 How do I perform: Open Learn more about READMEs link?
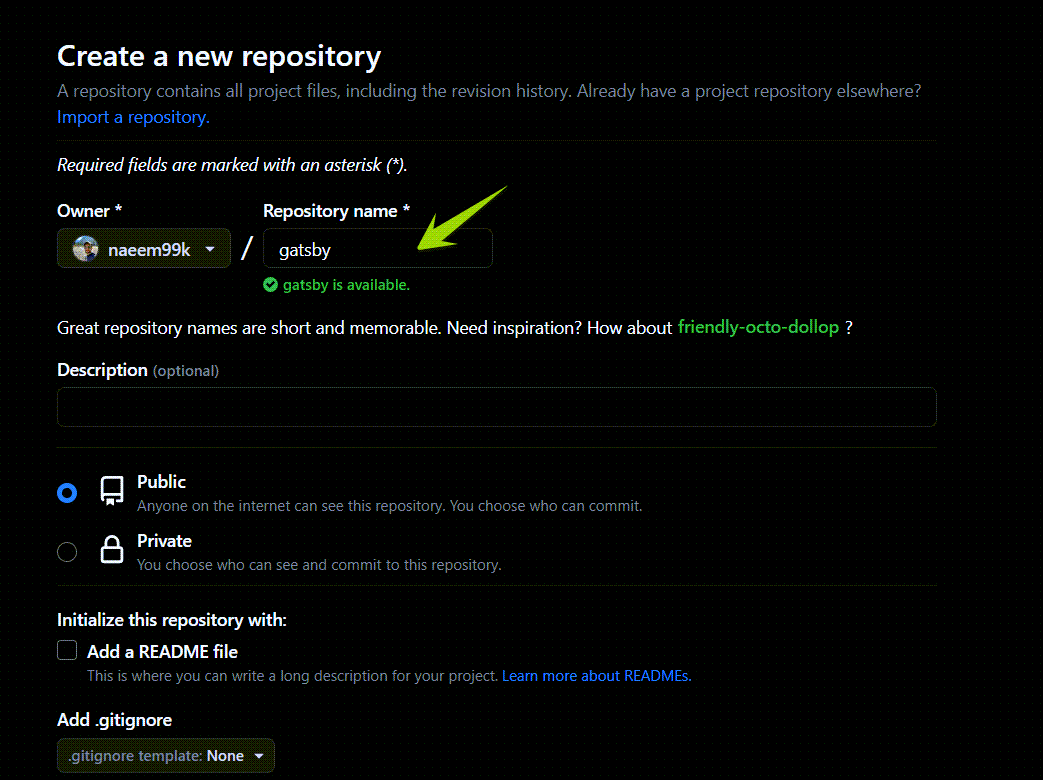click(597, 676)
